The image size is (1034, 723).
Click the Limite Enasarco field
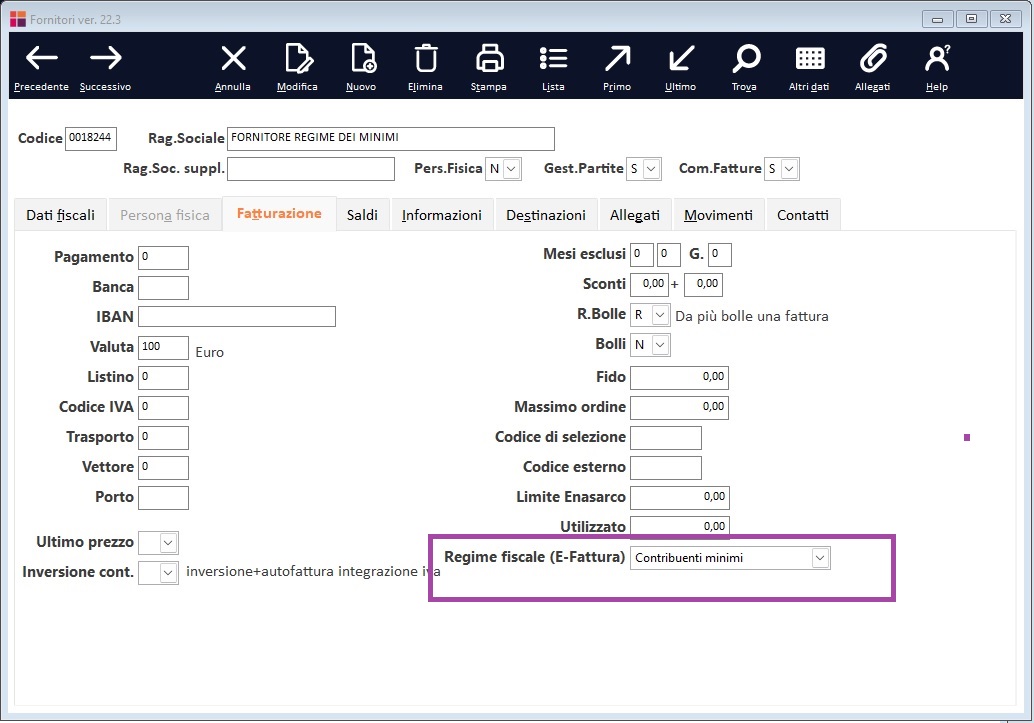pos(680,498)
